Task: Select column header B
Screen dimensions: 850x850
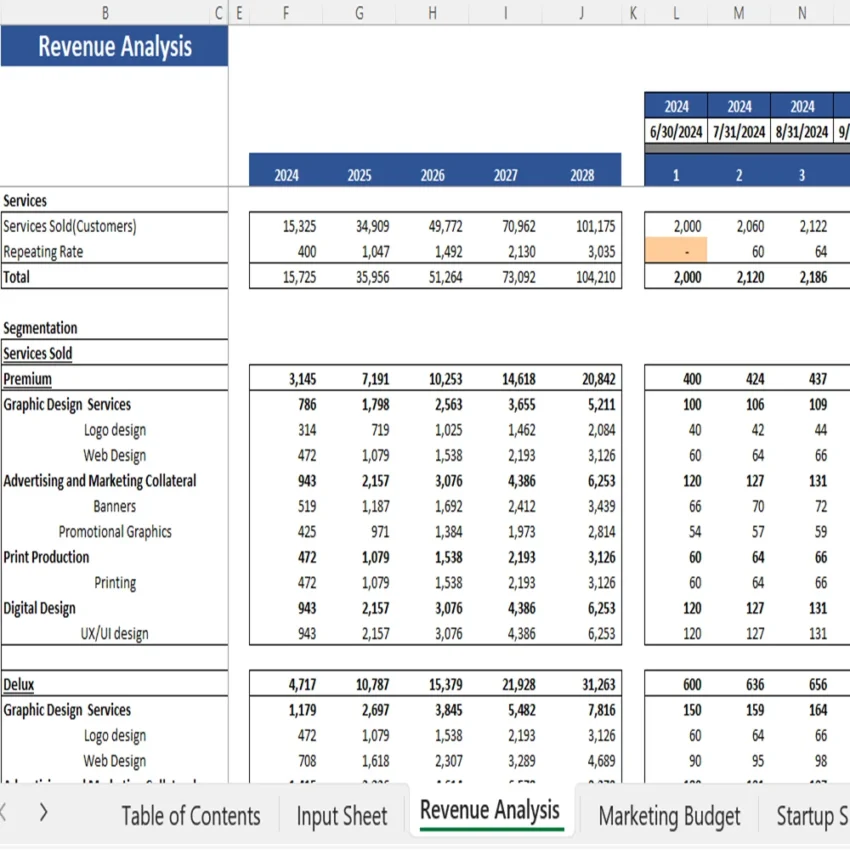Action: 104,13
